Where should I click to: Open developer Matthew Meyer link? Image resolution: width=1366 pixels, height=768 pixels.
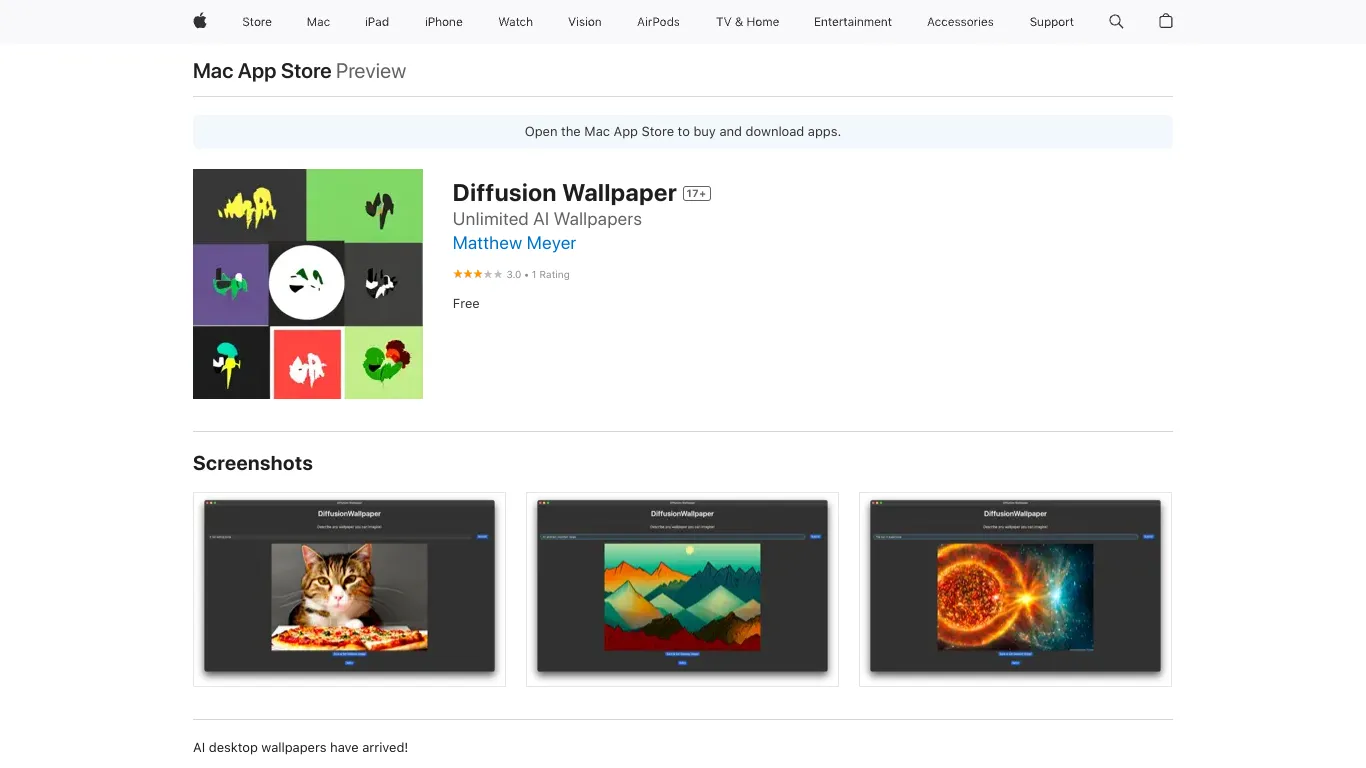coord(514,243)
